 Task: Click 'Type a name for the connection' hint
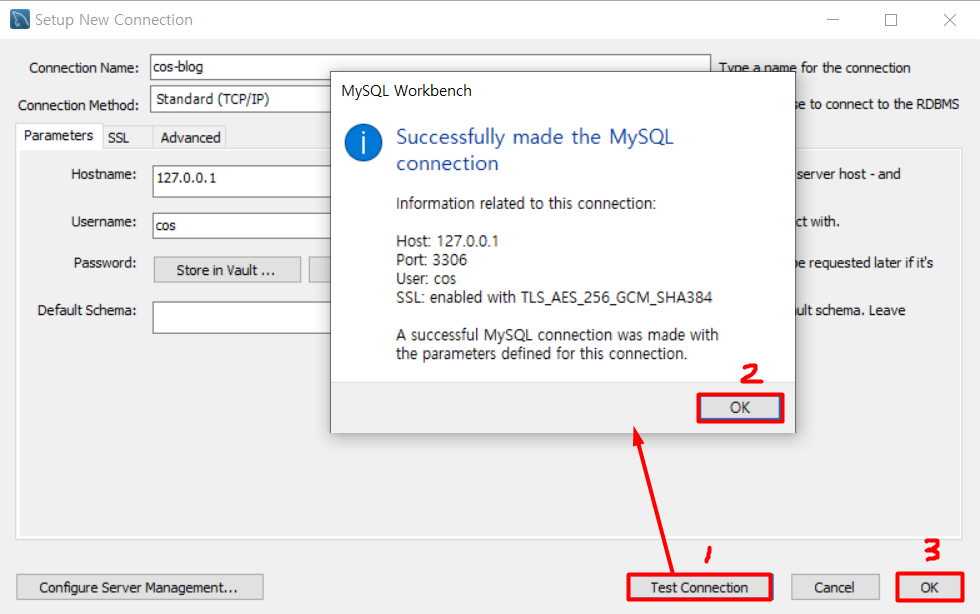(x=814, y=68)
